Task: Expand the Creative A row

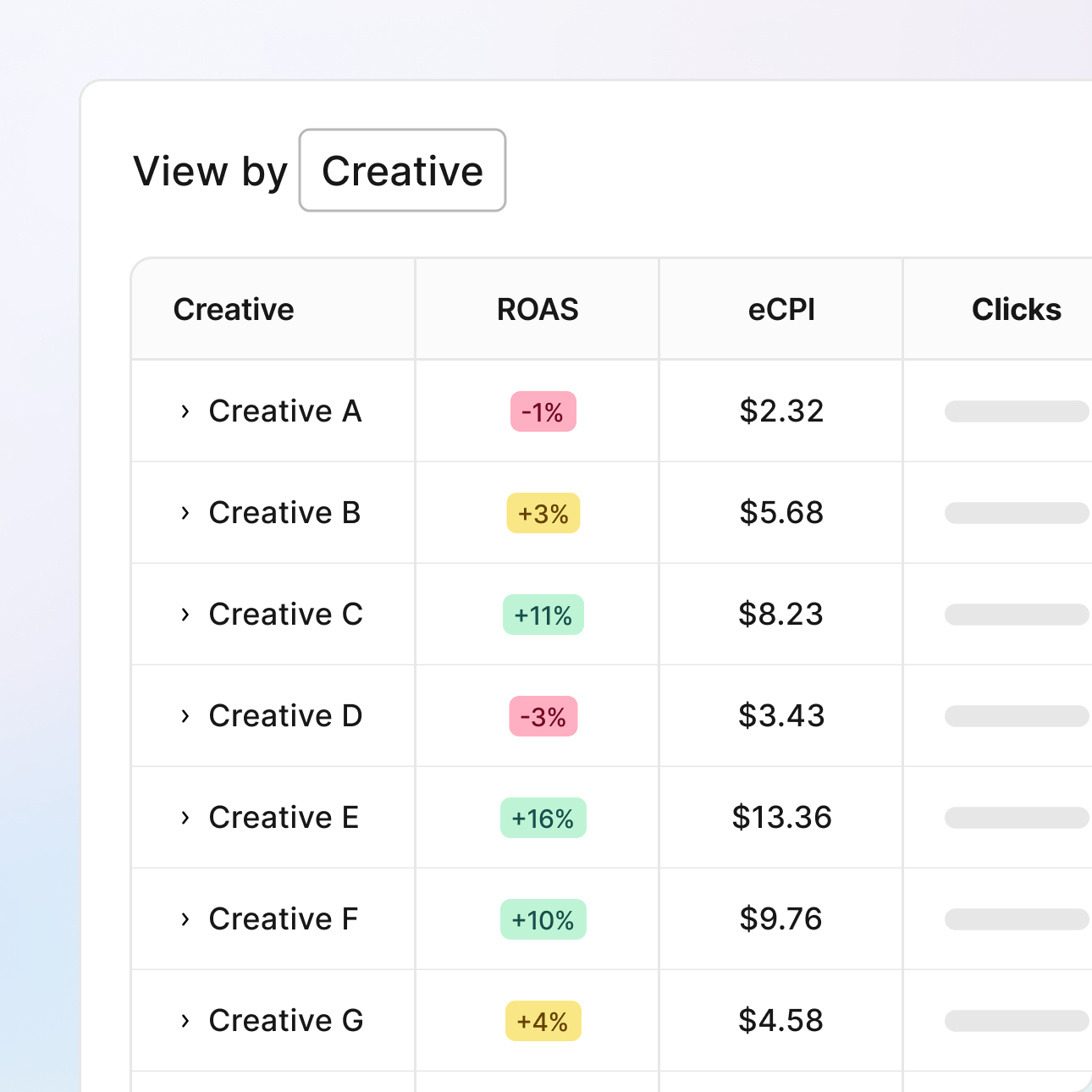Action: (x=185, y=411)
